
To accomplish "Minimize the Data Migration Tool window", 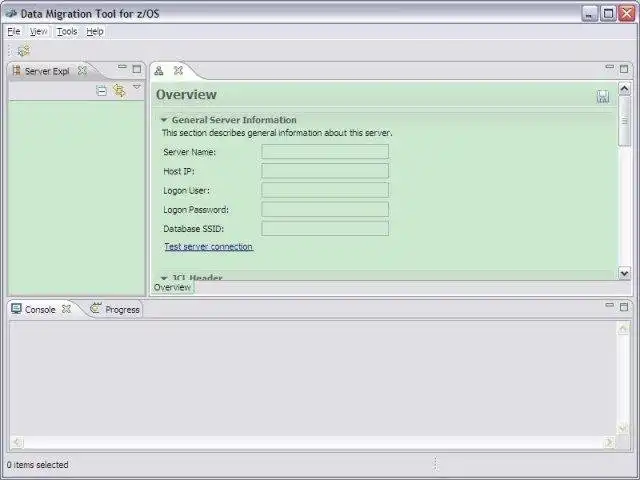I will point(590,14).
